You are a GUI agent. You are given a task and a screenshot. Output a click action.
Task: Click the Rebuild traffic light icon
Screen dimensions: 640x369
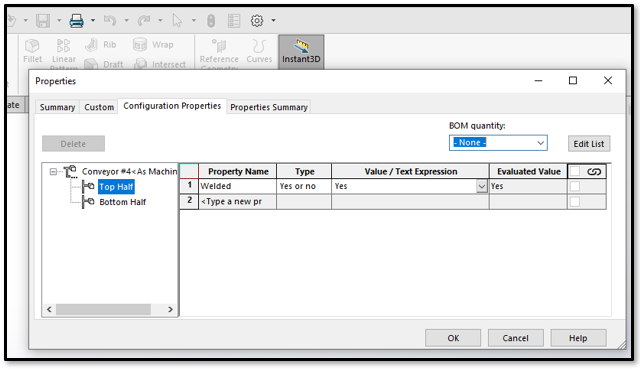coord(211,20)
